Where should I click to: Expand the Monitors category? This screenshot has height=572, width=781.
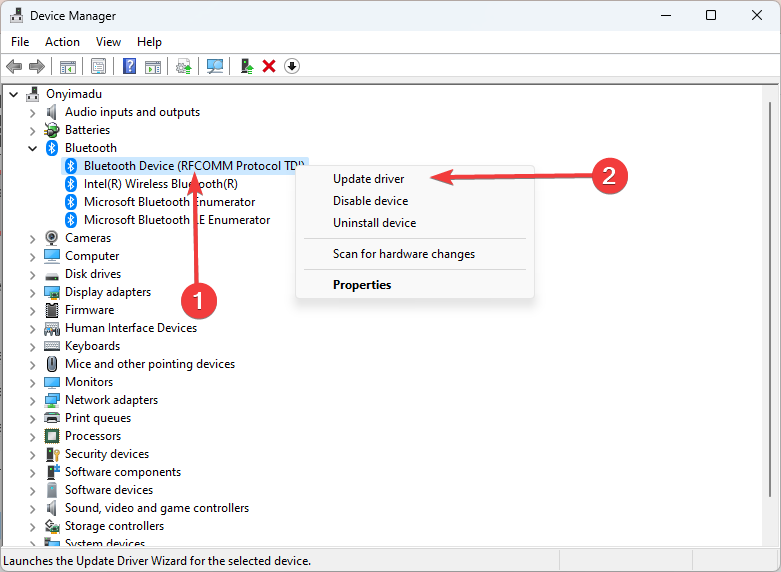[32, 383]
